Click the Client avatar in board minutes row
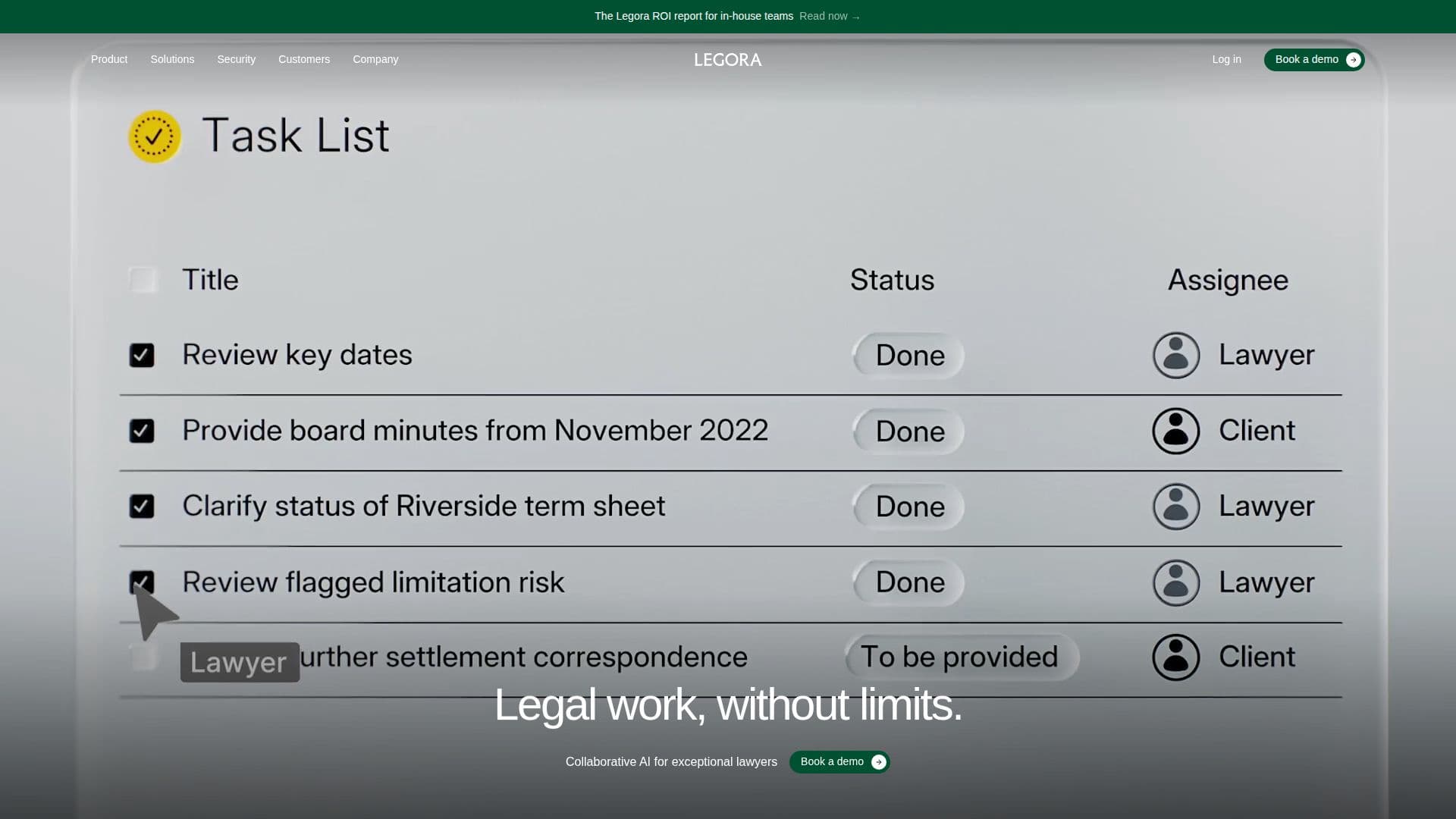The image size is (1456, 819). tap(1176, 431)
